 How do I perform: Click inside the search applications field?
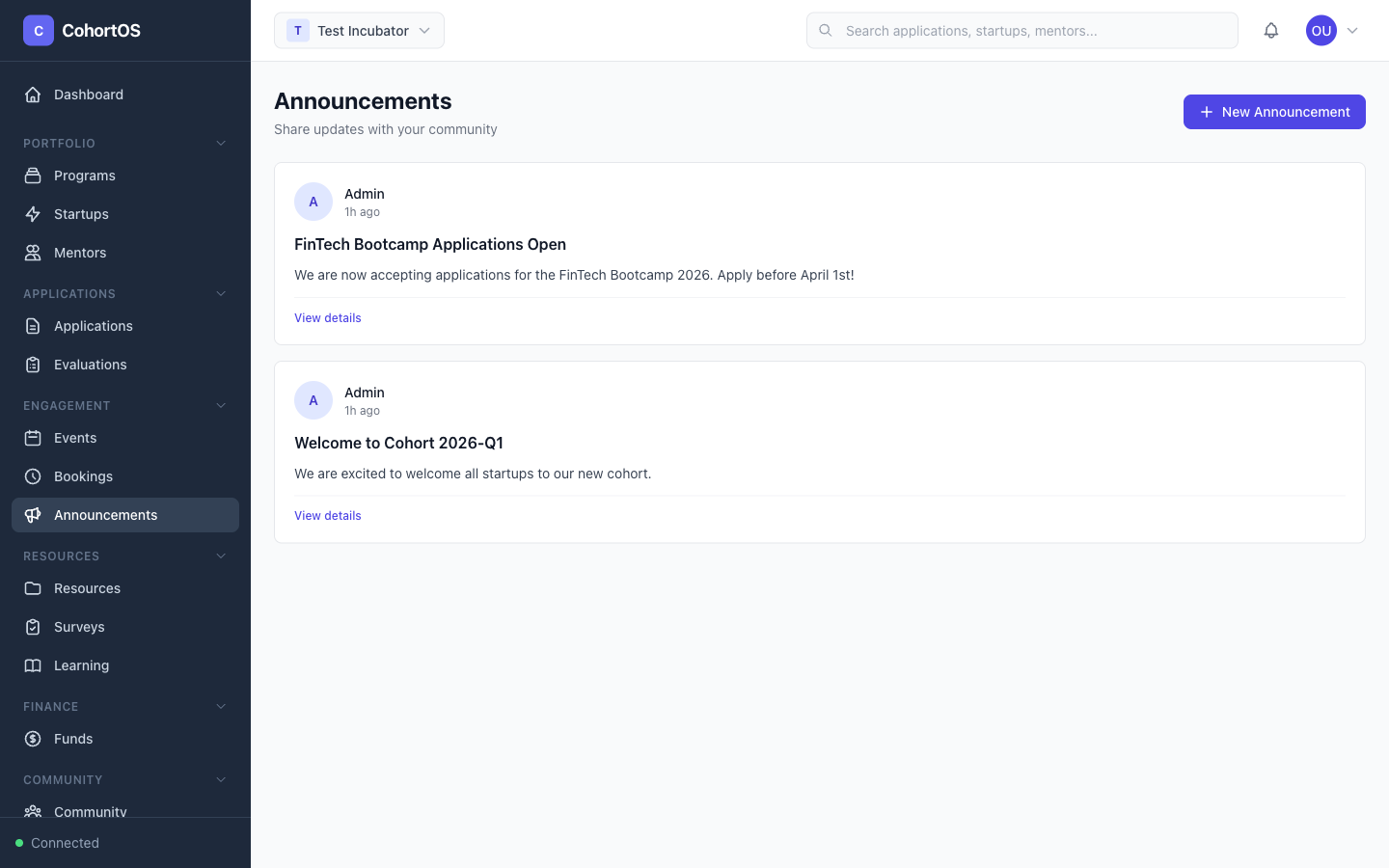[x=1022, y=30]
